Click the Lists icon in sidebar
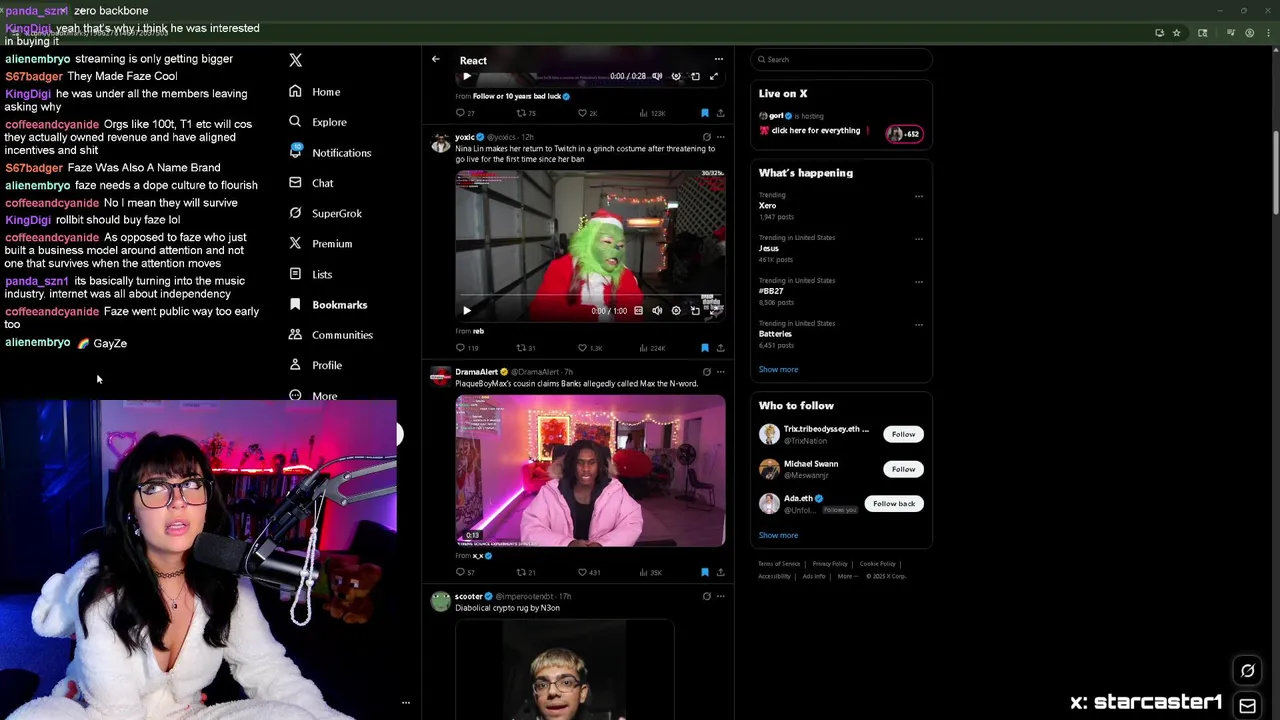 (x=295, y=274)
